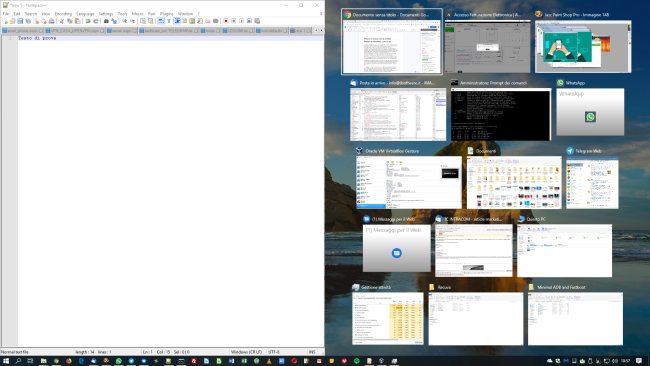Select the 'Messaggi per il Web' window thumbnail
Viewport: 650px width, 366px height.
397,248
